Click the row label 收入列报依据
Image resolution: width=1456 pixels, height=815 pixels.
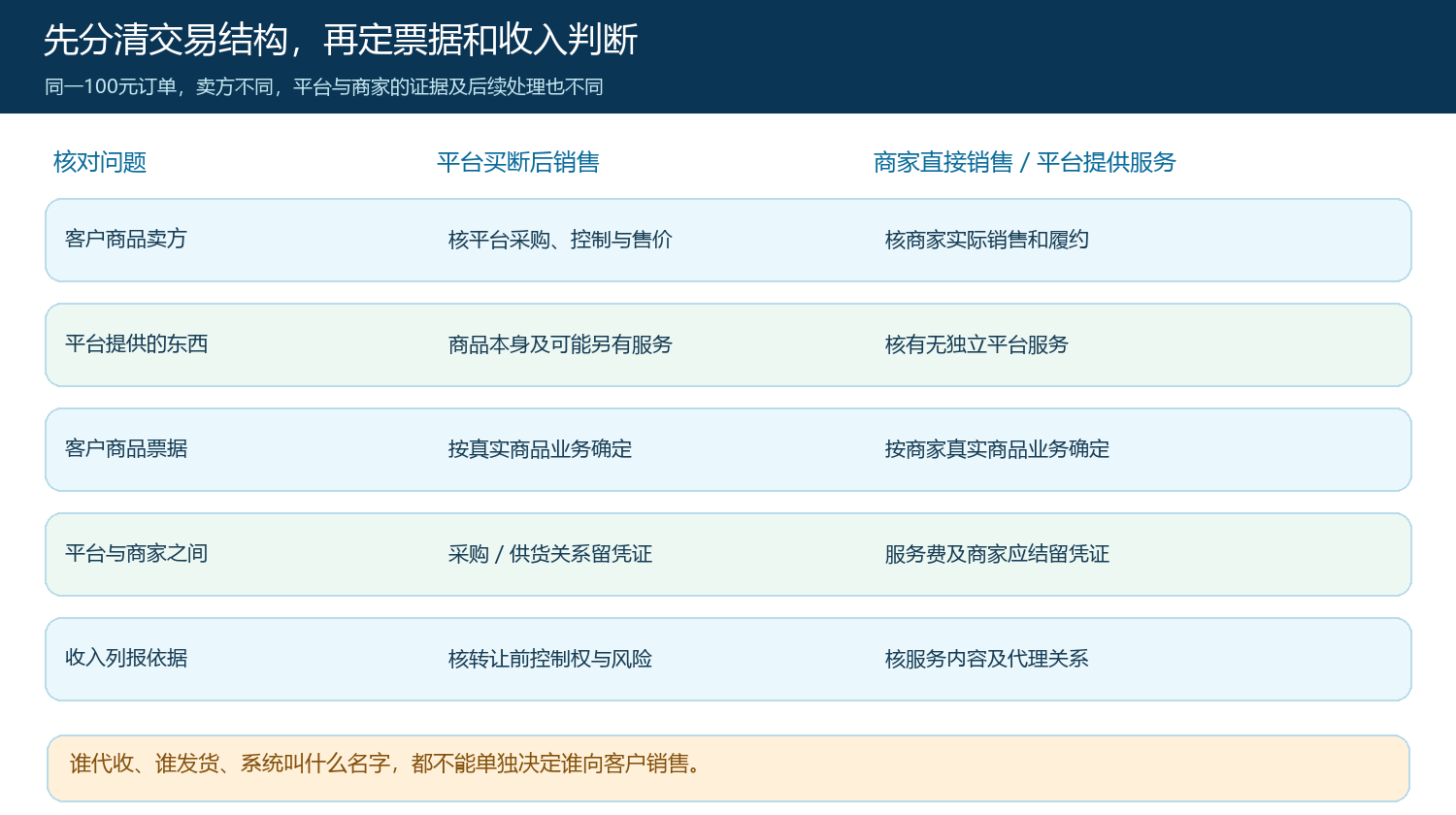click(x=126, y=658)
